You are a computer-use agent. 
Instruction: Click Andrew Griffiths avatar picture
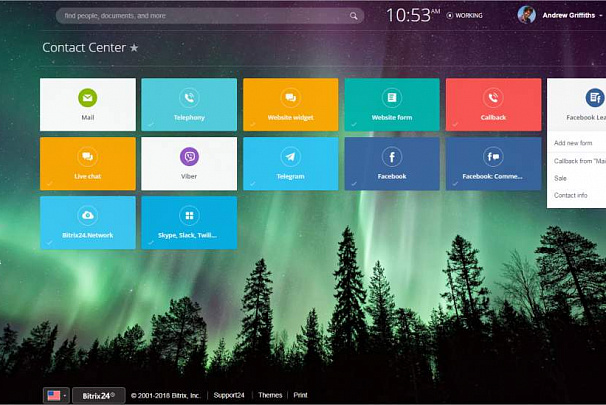coord(526,15)
